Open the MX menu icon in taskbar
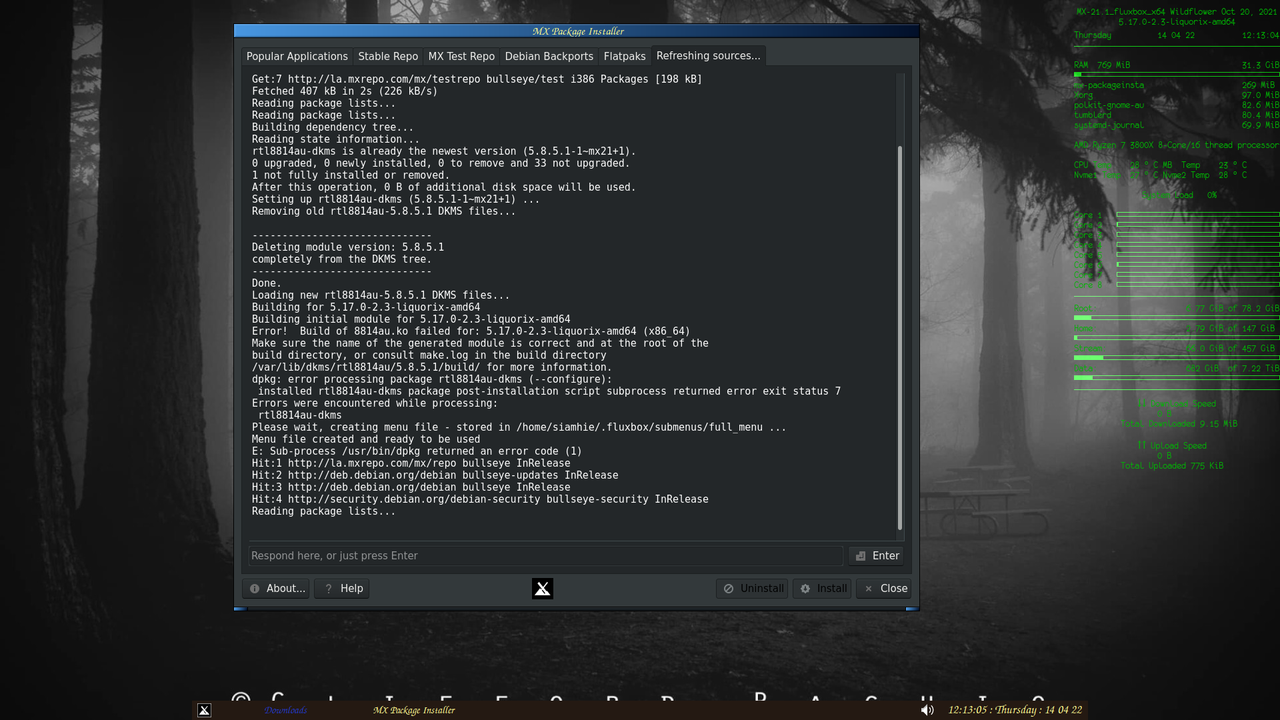 tap(204, 710)
